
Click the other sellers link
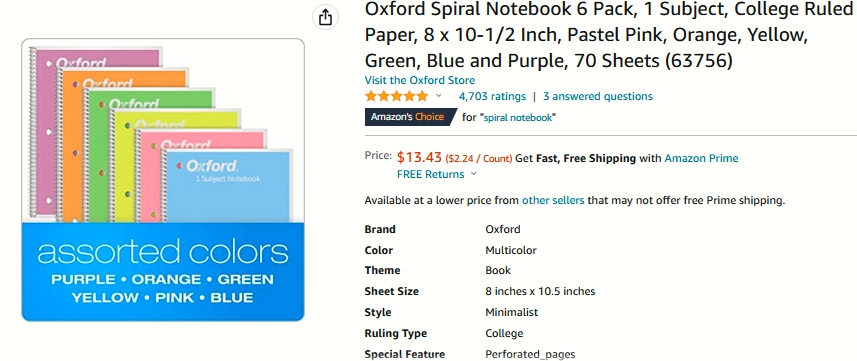coord(553,200)
